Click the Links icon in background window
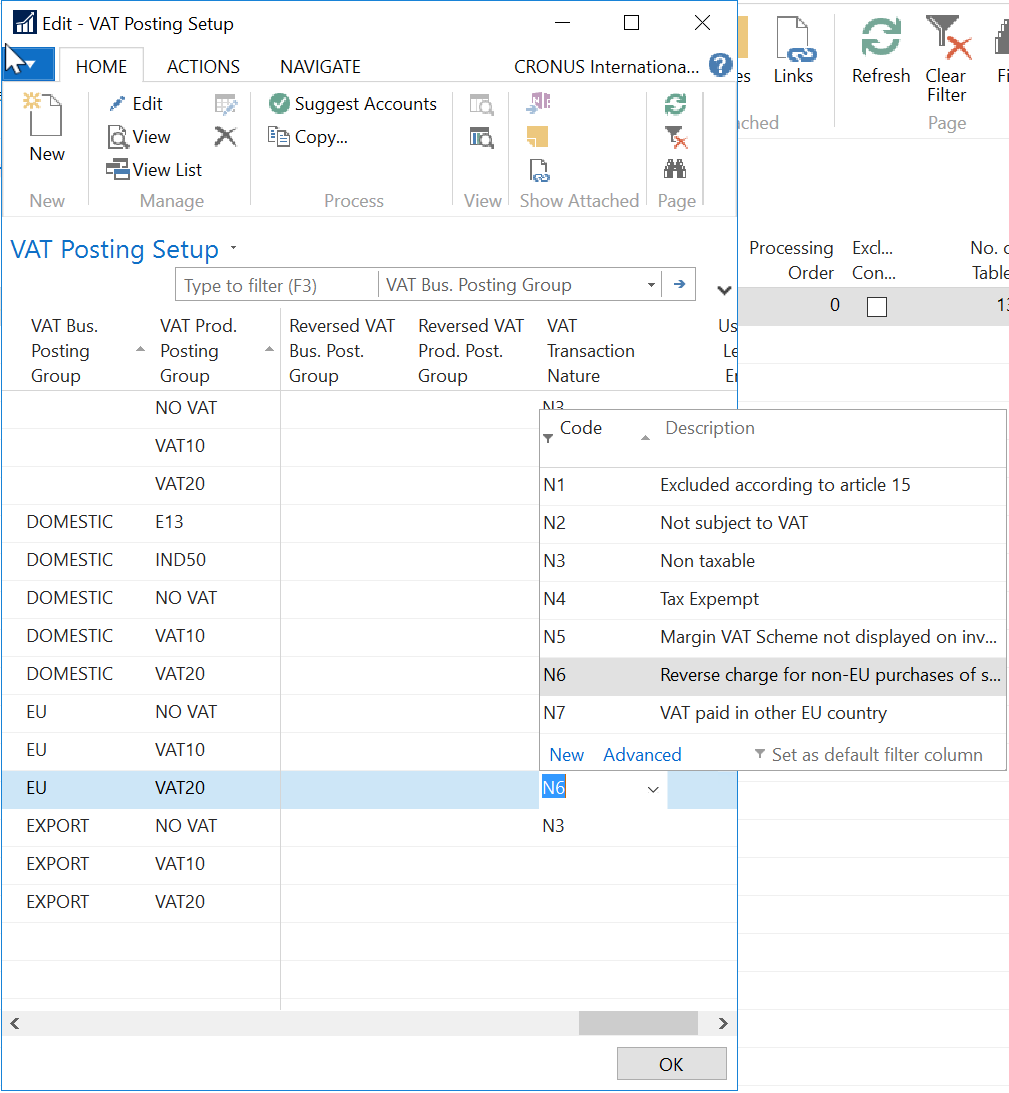This screenshot has width=1009, height=1093. (x=794, y=40)
